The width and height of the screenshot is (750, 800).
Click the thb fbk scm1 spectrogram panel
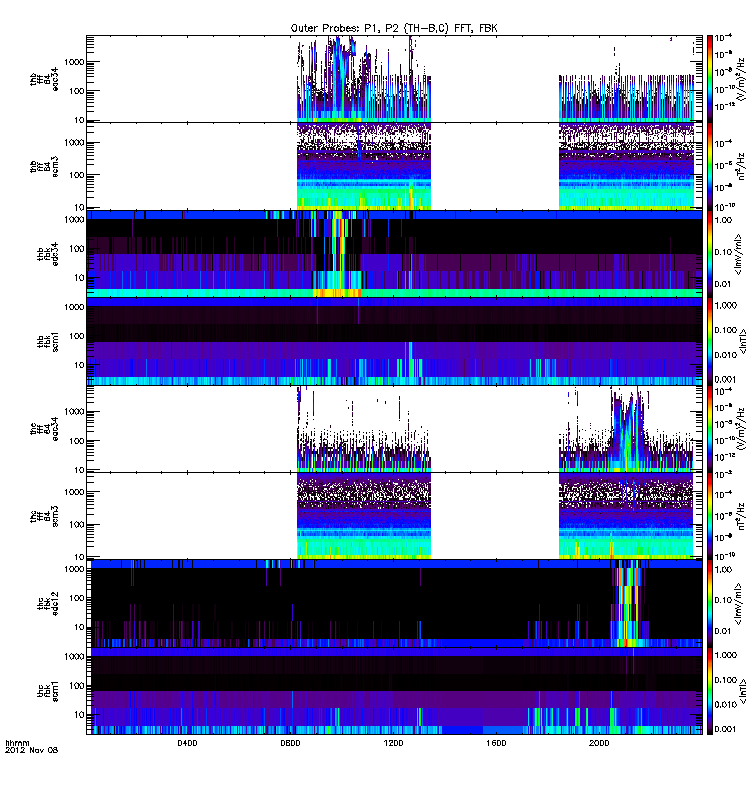(394, 341)
